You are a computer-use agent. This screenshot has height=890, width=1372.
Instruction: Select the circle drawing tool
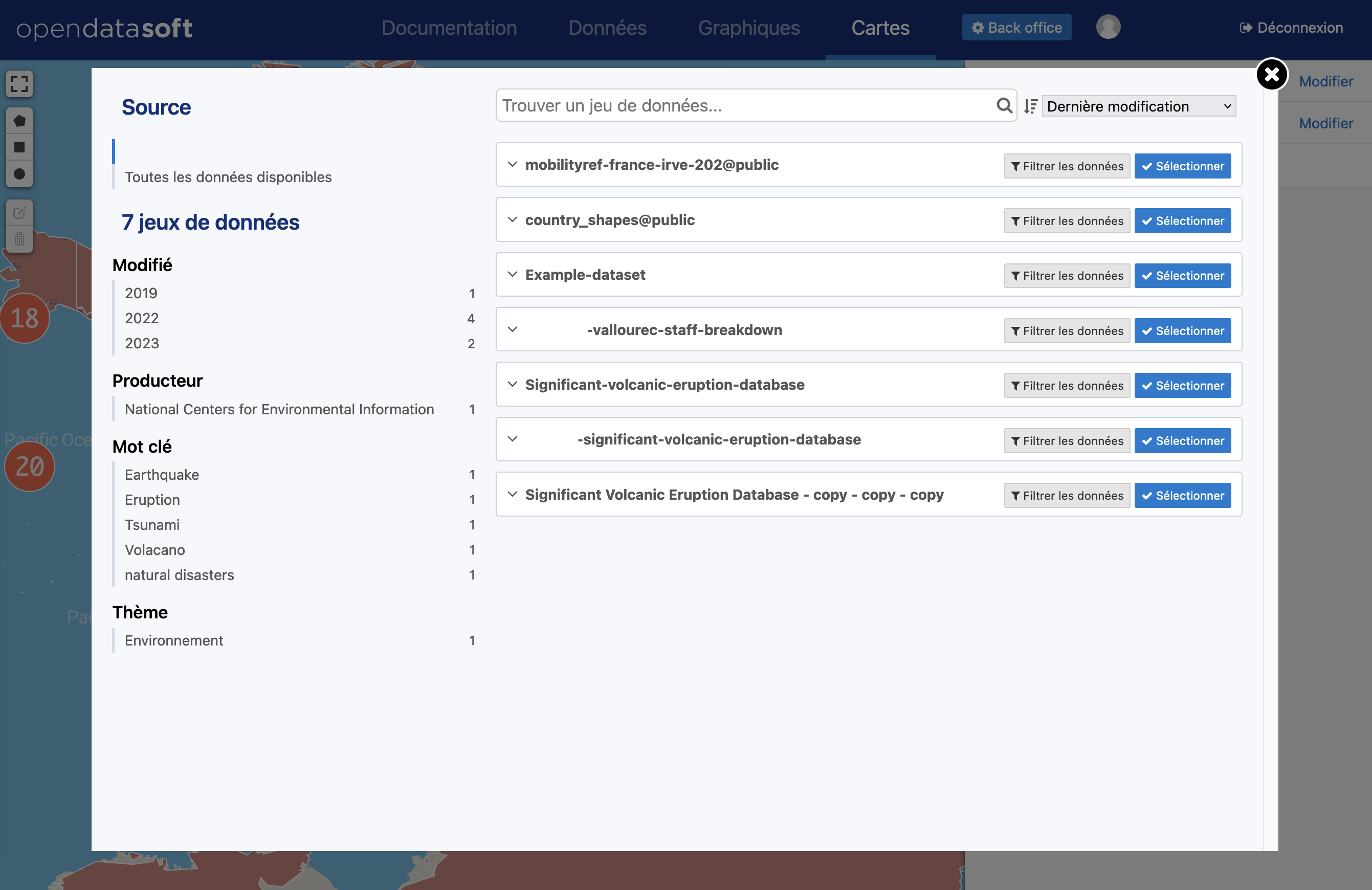coord(19,173)
